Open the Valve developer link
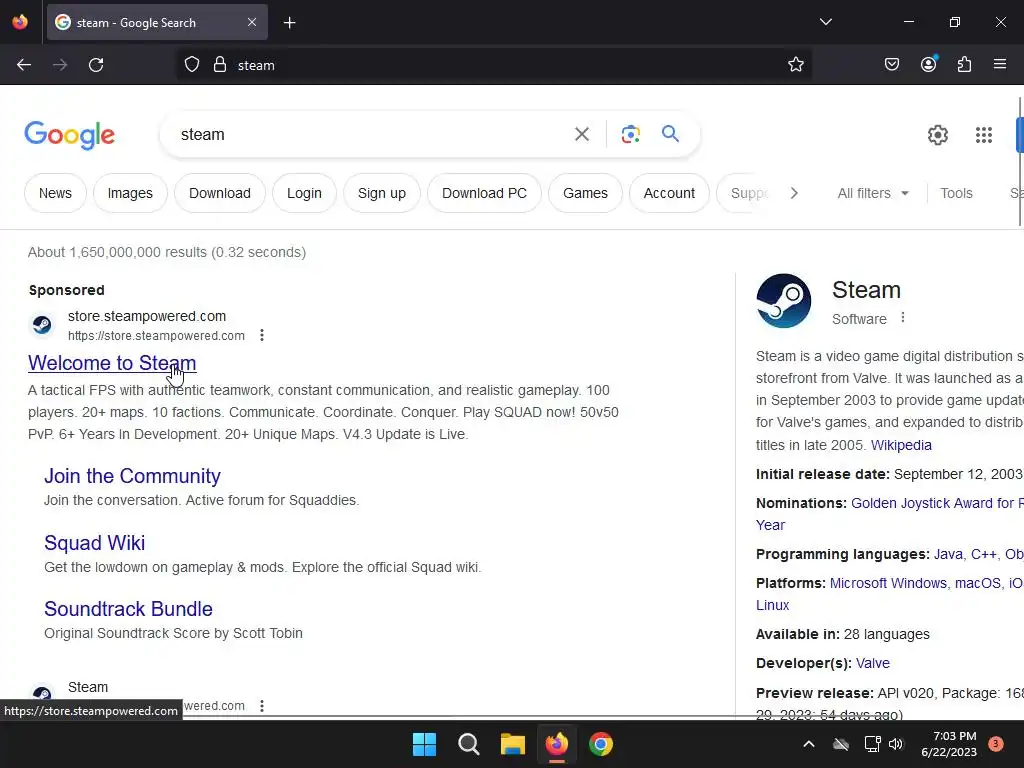 click(x=872, y=663)
